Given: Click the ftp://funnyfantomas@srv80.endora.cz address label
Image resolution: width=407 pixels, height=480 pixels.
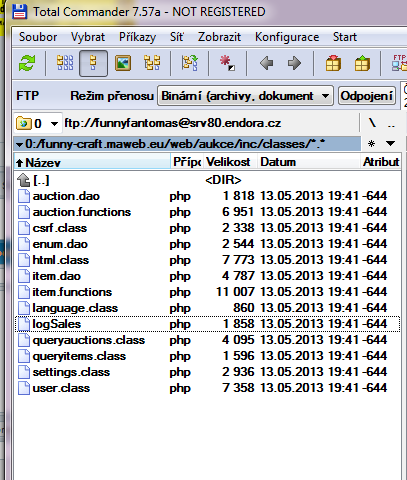Looking at the screenshot, I should pyautogui.click(x=173, y=123).
